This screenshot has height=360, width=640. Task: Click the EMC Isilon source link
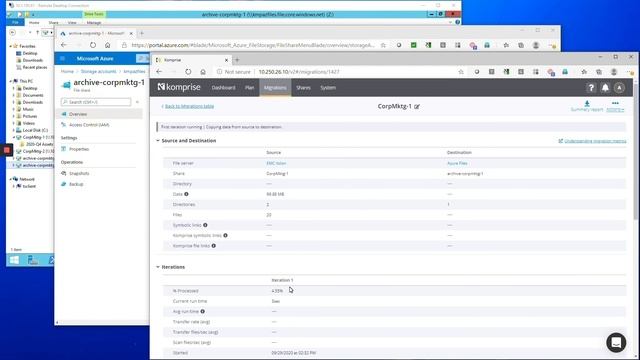276,163
